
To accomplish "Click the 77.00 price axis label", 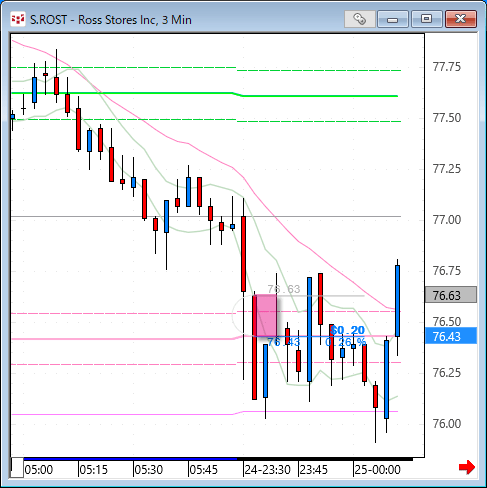I will tap(447, 220).
